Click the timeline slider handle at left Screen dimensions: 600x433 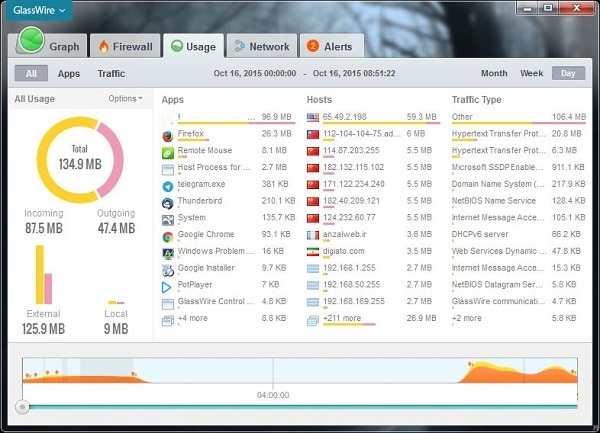22,407
